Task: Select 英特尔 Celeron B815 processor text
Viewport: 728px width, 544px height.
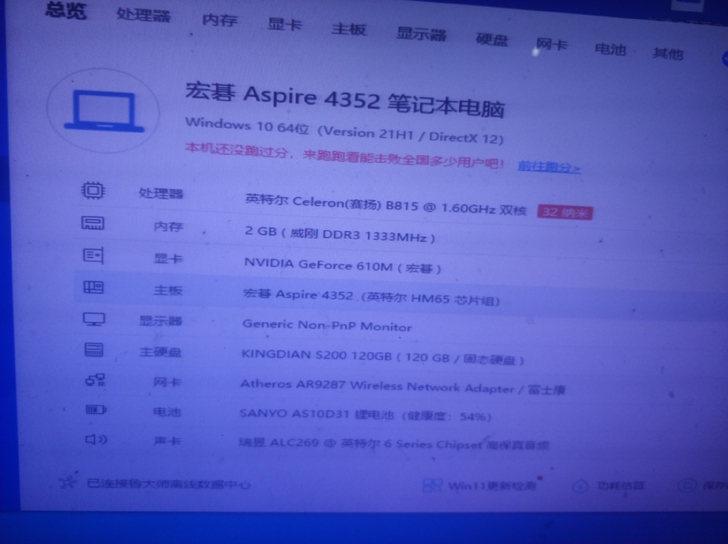Action: click(x=385, y=206)
